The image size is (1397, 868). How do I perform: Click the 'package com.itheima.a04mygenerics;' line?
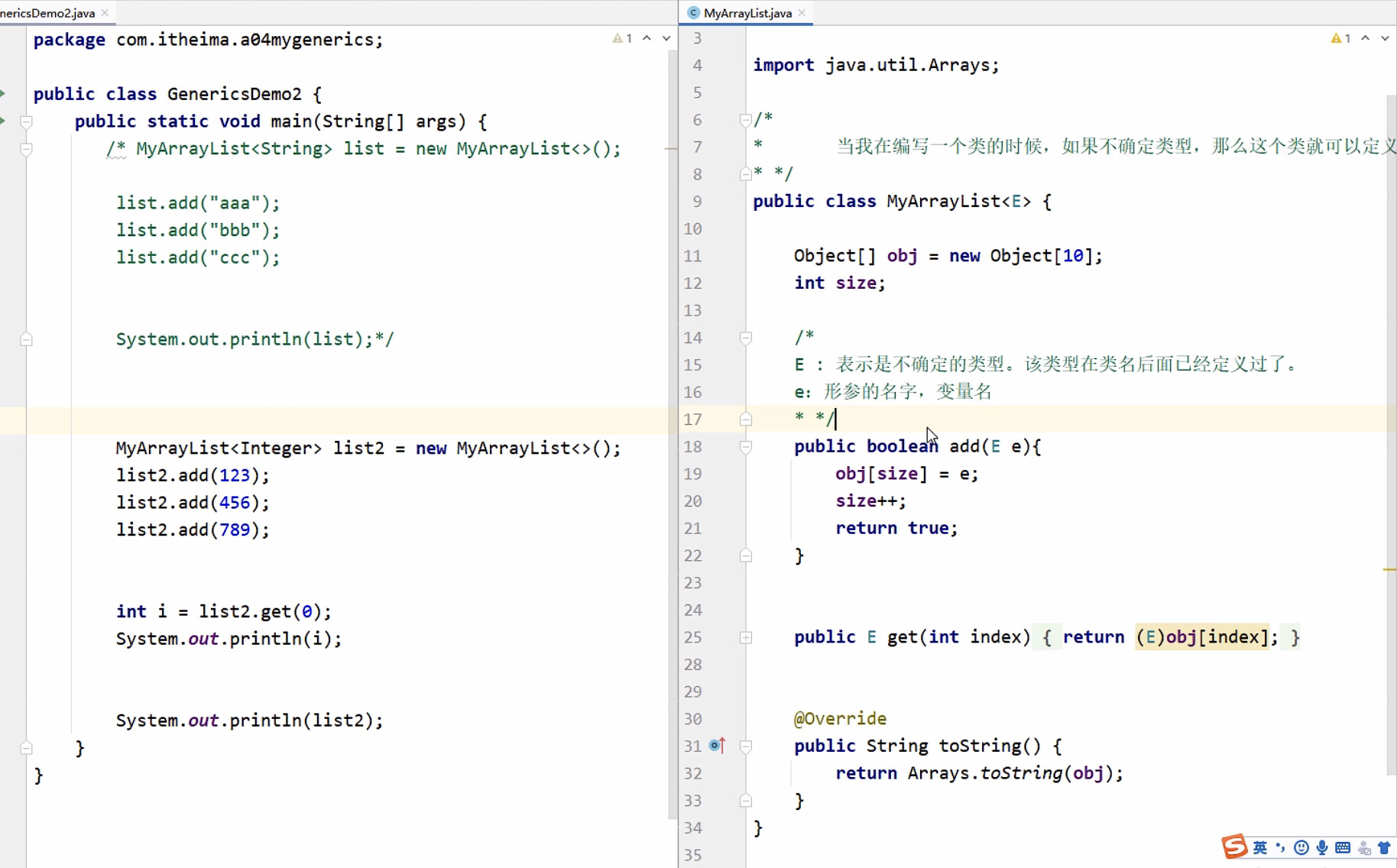(208, 40)
